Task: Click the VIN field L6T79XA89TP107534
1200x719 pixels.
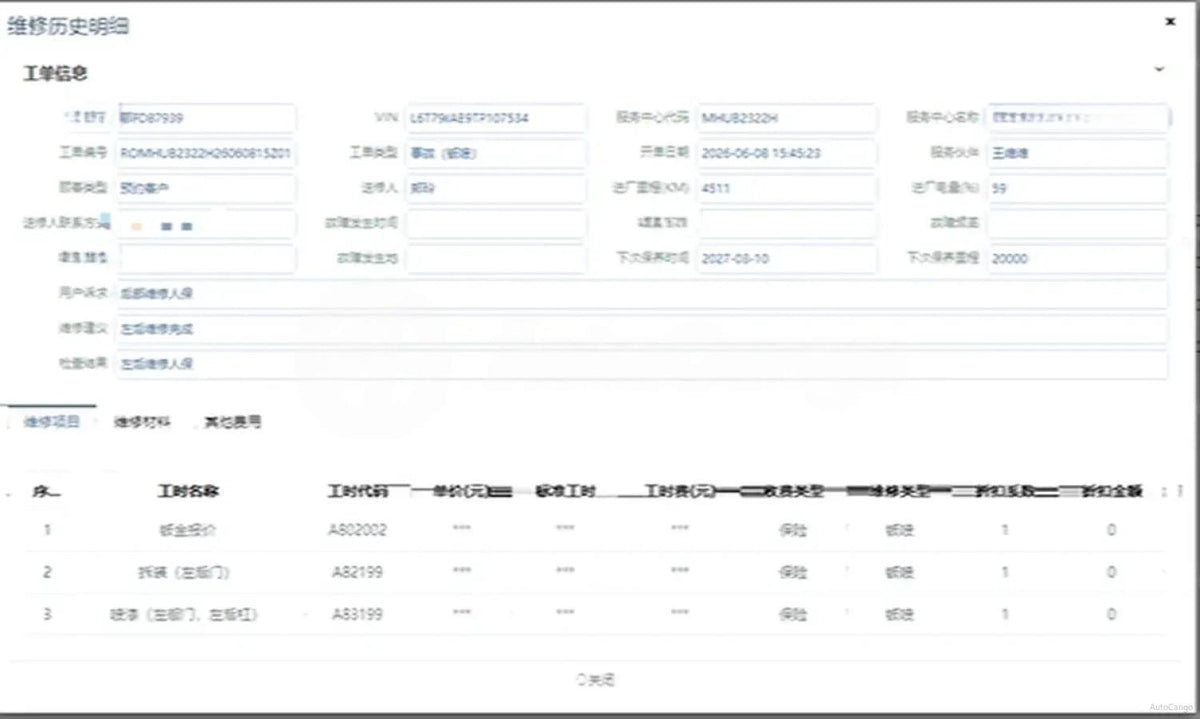Action: pyautogui.click(x=496, y=118)
